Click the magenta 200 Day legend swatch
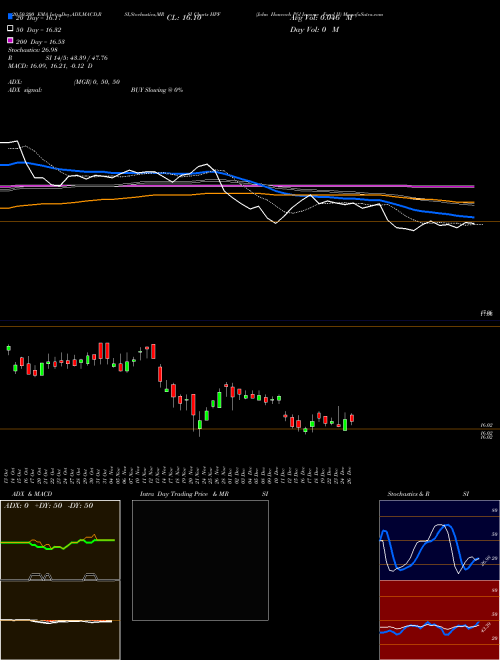 10,40
